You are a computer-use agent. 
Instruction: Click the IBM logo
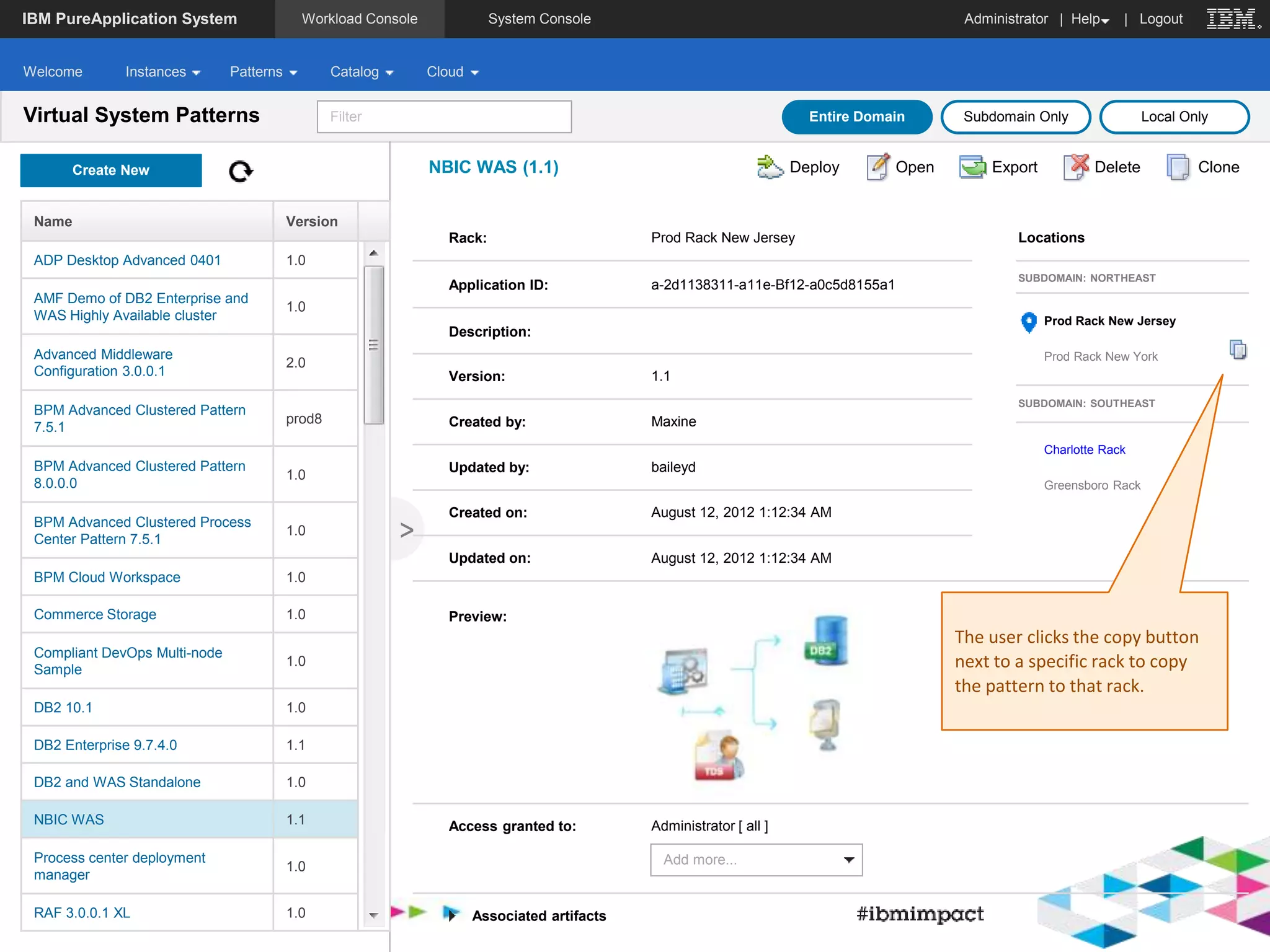pos(1233,19)
